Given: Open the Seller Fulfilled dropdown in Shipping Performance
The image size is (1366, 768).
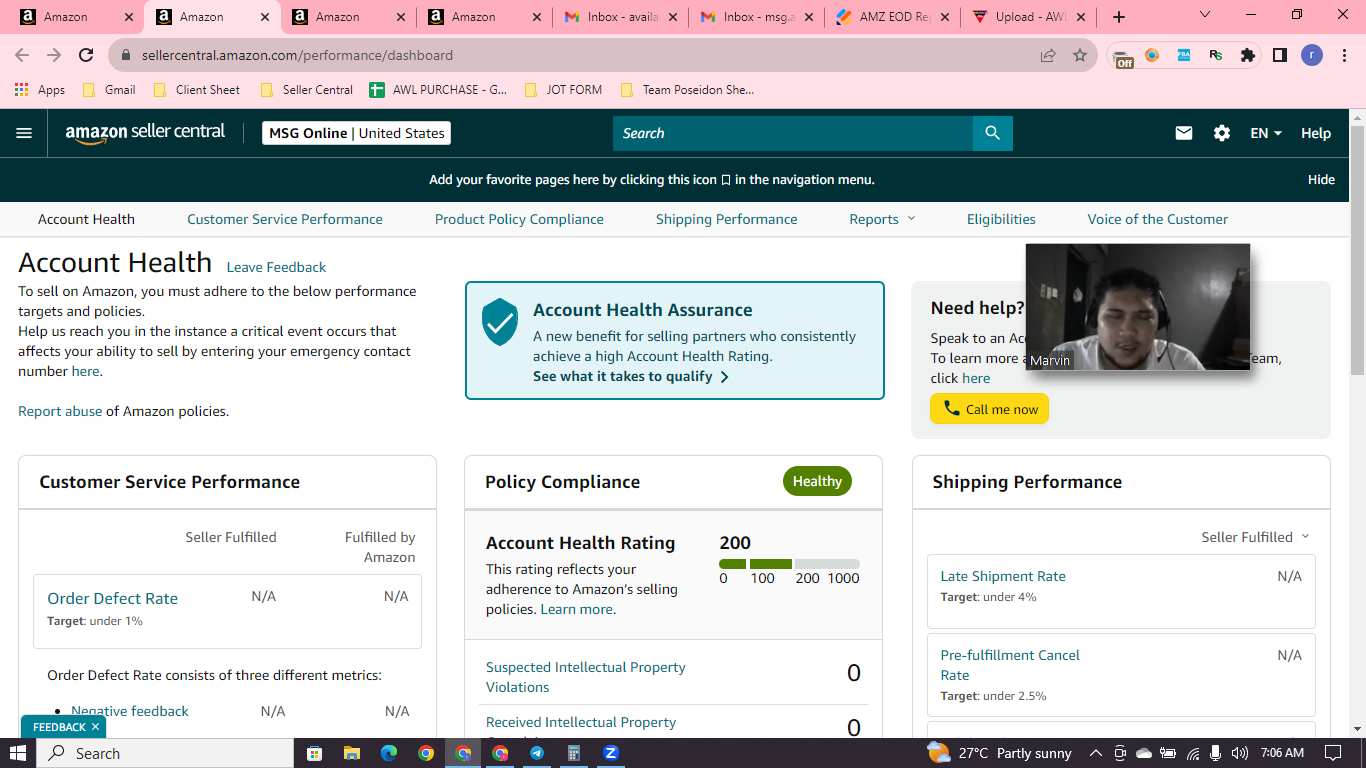Looking at the screenshot, I should coord(1255,537).
